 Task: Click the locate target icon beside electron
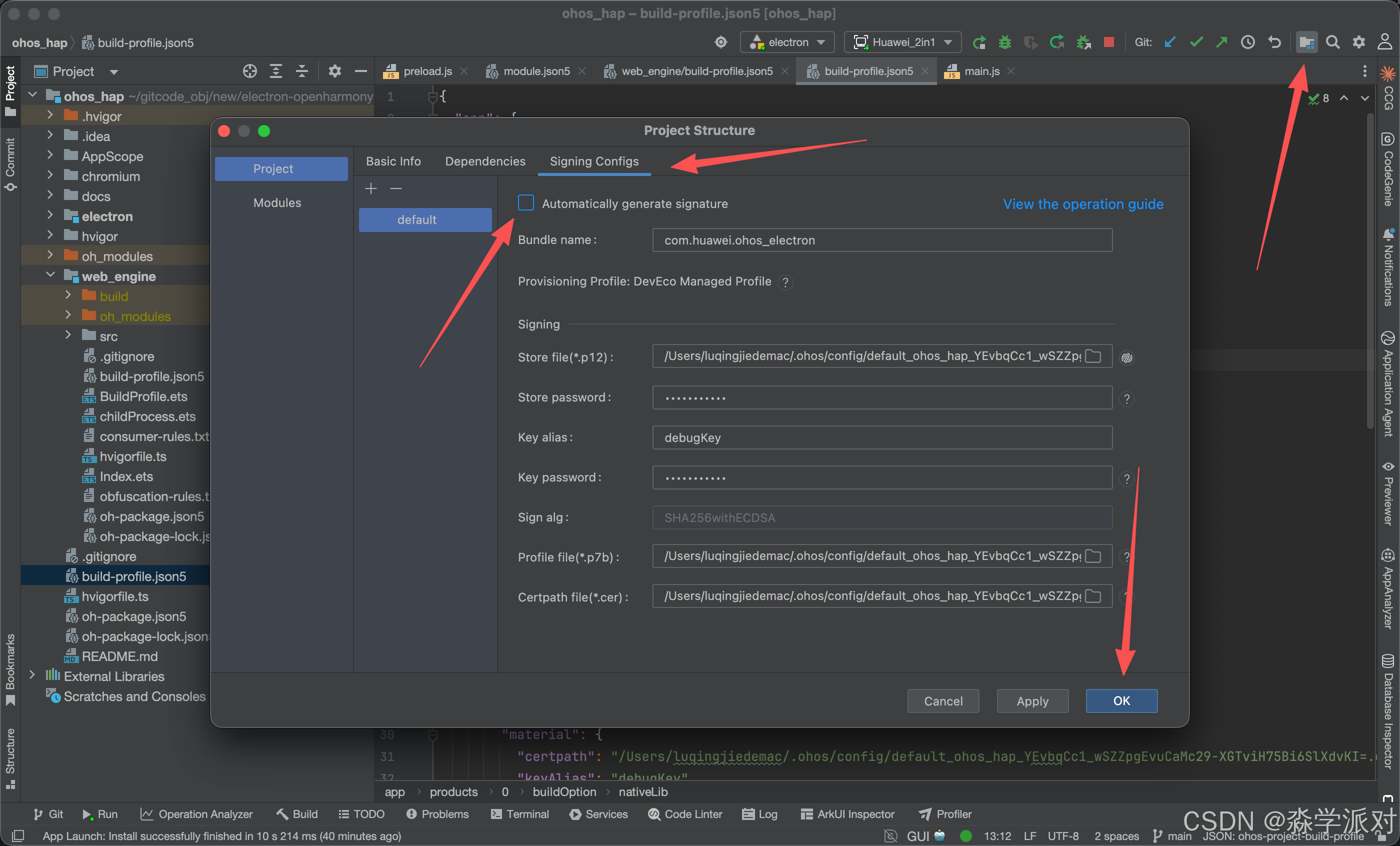(720, 42)
